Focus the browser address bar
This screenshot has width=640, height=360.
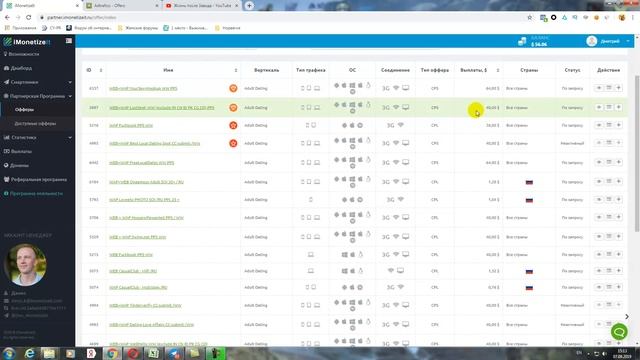(x=282, y=18)
